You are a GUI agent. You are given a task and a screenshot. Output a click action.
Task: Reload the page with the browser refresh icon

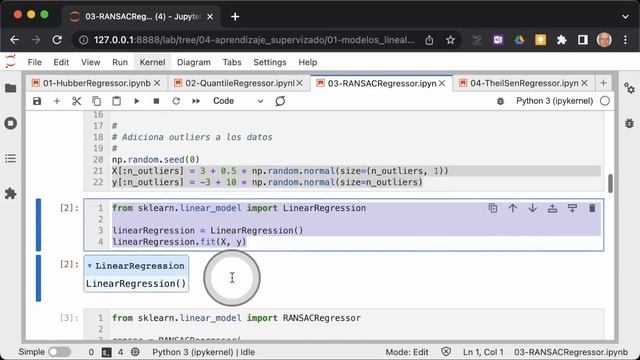click(x=57, y=40)
